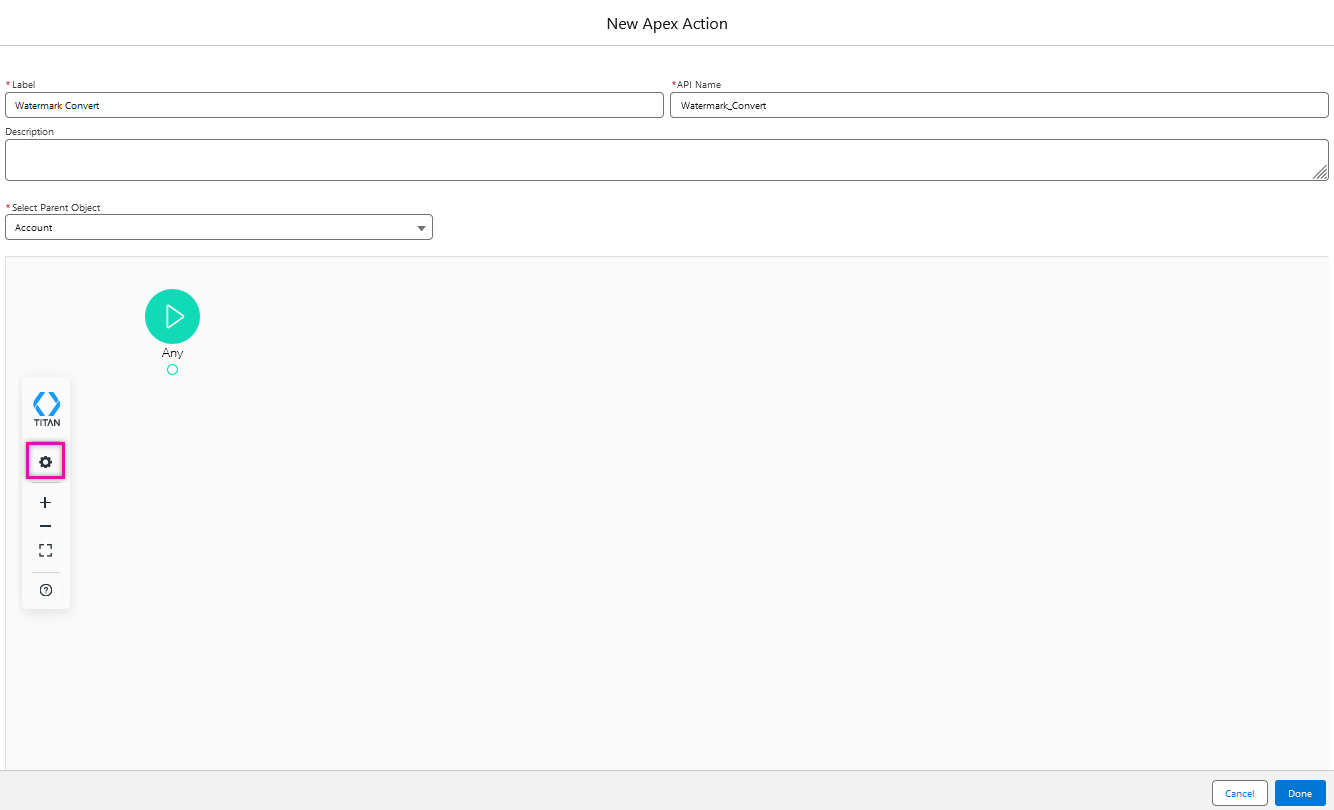Screen dimensions: 1334x810
Task: Click the Cancel button
Action: 1240,793
